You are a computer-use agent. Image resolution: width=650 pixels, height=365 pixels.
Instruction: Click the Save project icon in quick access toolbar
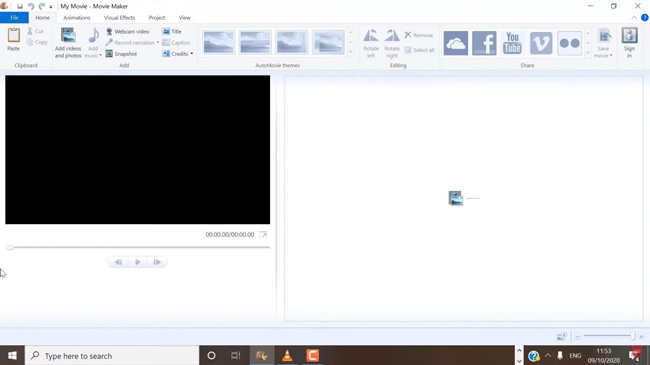point(19,6)
